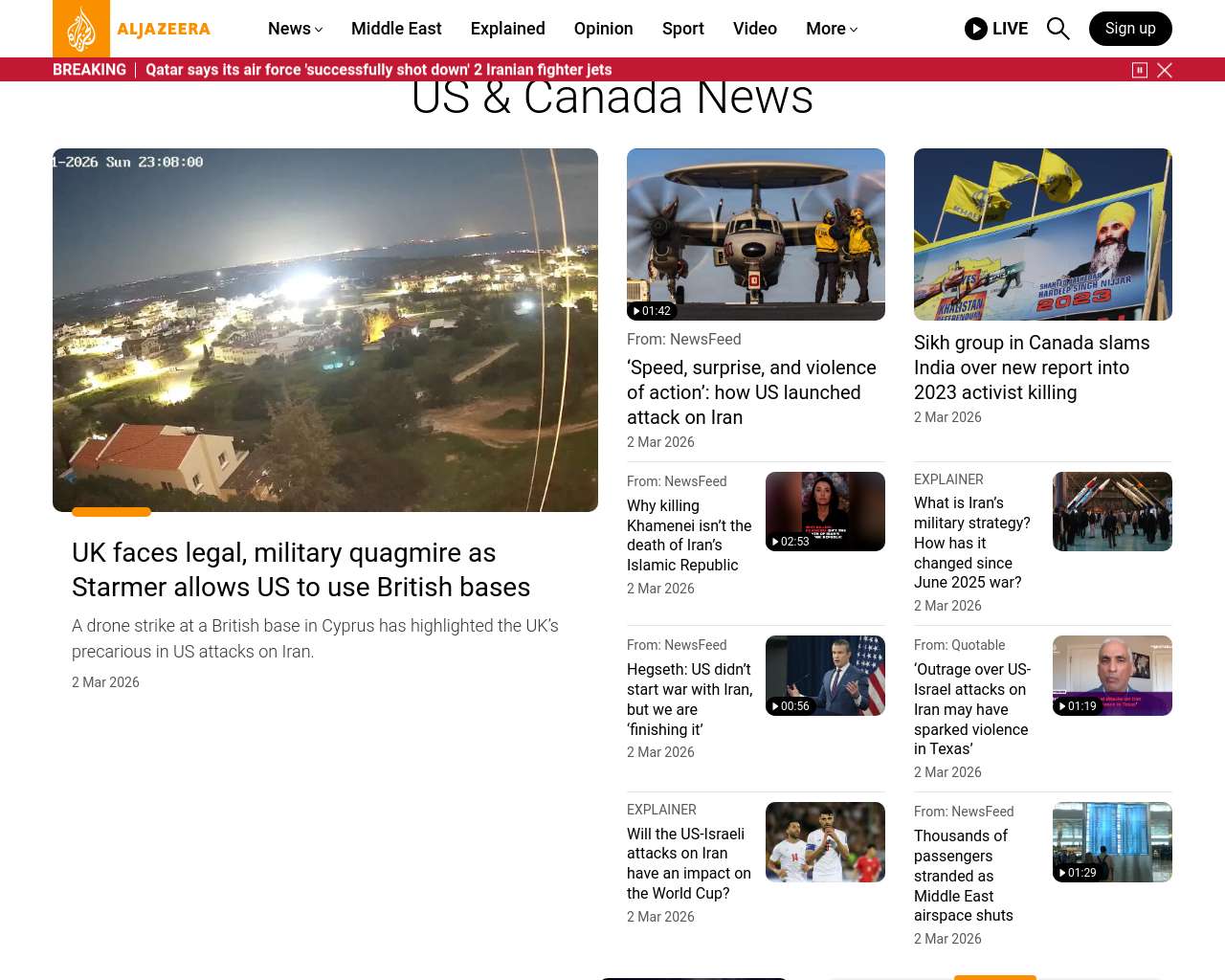Click the LIVE play icon

pyautogui.click(x=976, y=29)
